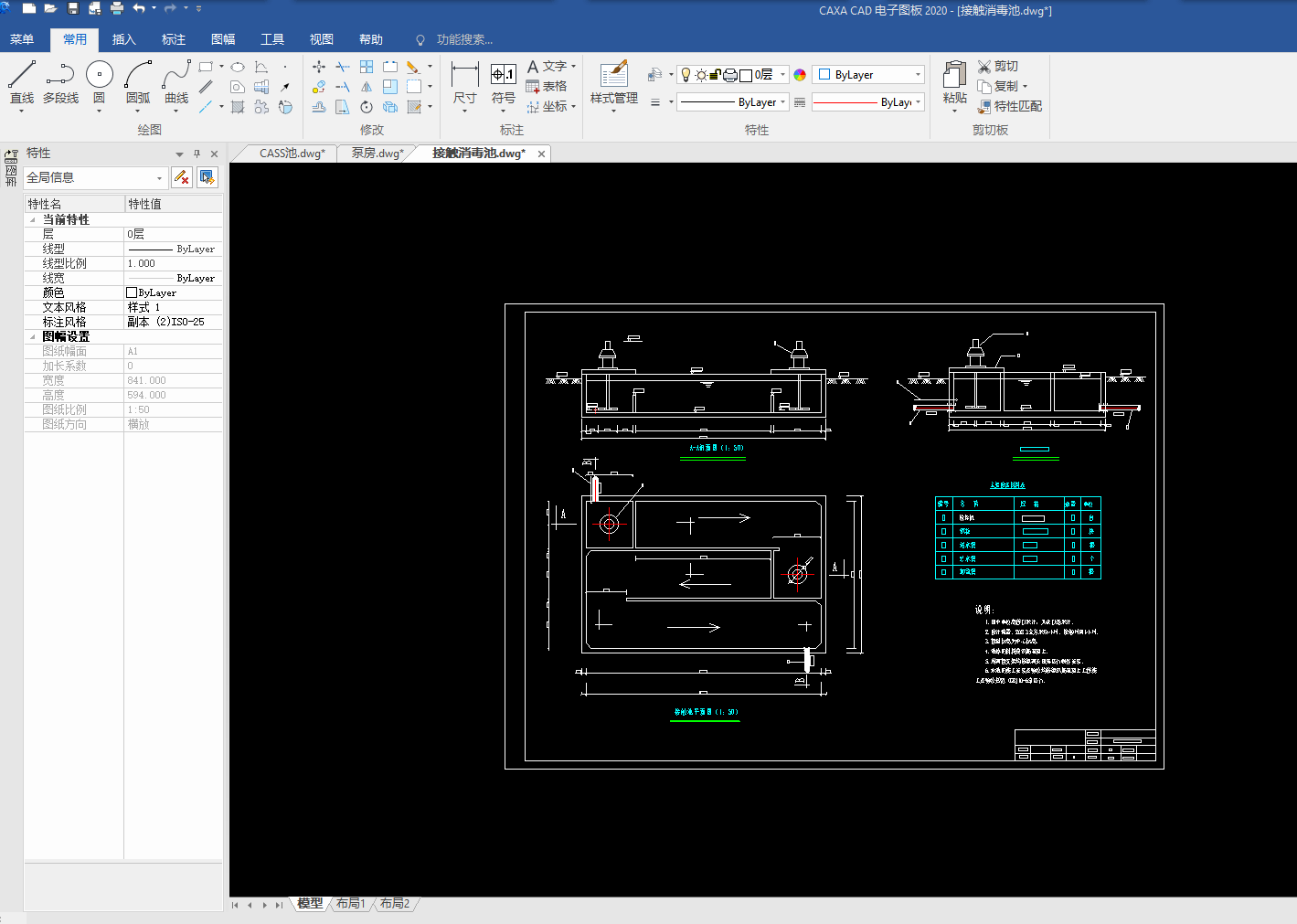Switch to the 插入 ribbon tab
The width and height of the screenshot is (1297, 924).
tap(124, 39)
